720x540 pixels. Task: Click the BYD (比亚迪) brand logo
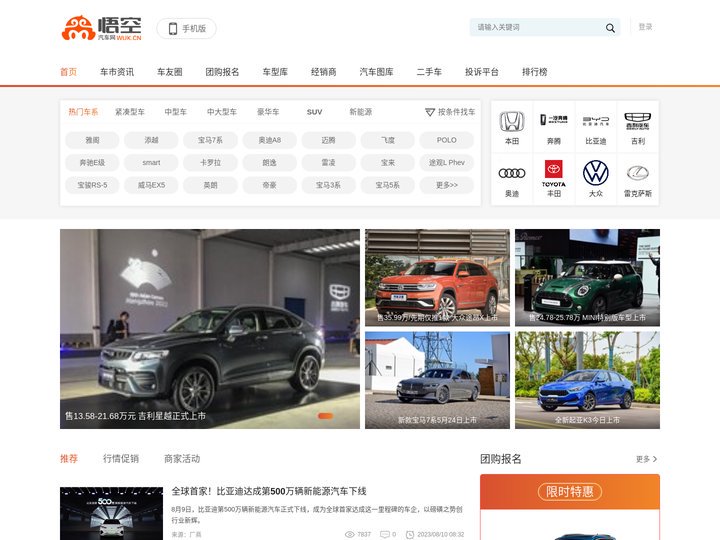(x=596, y=121)
